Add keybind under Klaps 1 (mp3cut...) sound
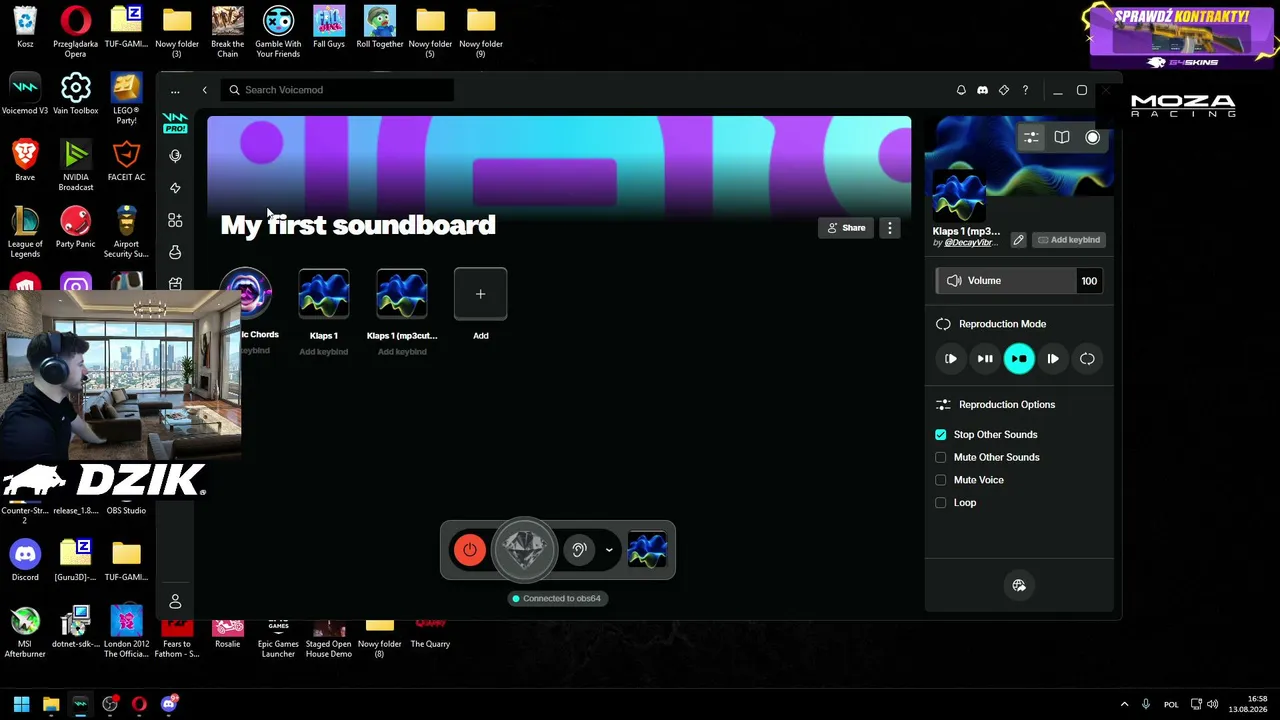 pyautogui.click(x=402, y=352)
